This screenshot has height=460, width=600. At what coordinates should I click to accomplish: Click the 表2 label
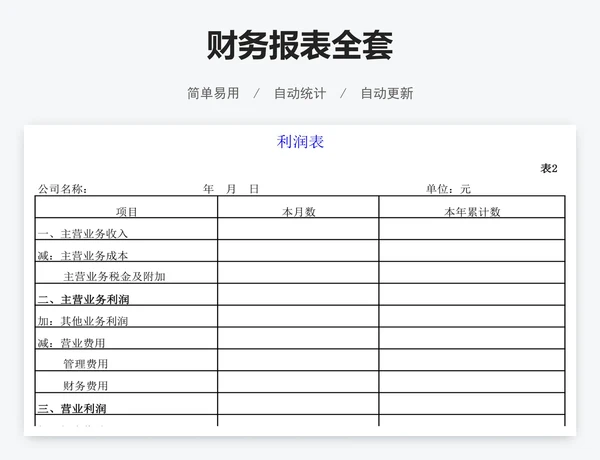pyautogui.click(x=549, y=168)
